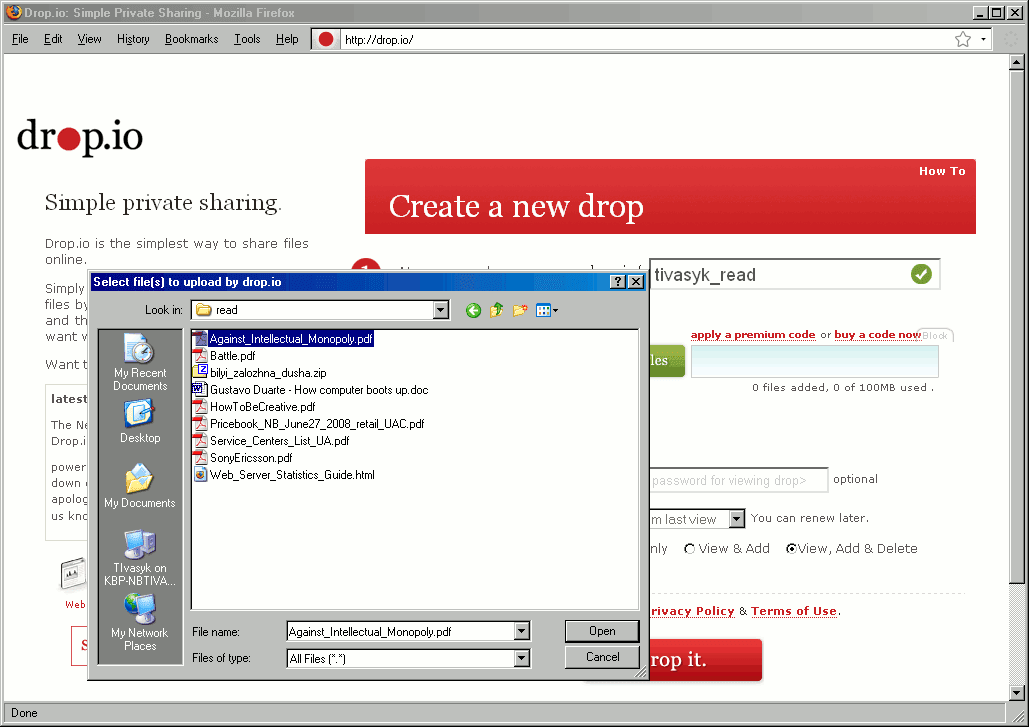This screenshot has height=727, width=1029.
Task: Select Gustavo Duarte - How computer boots up.doc
Action: [310, 390]
